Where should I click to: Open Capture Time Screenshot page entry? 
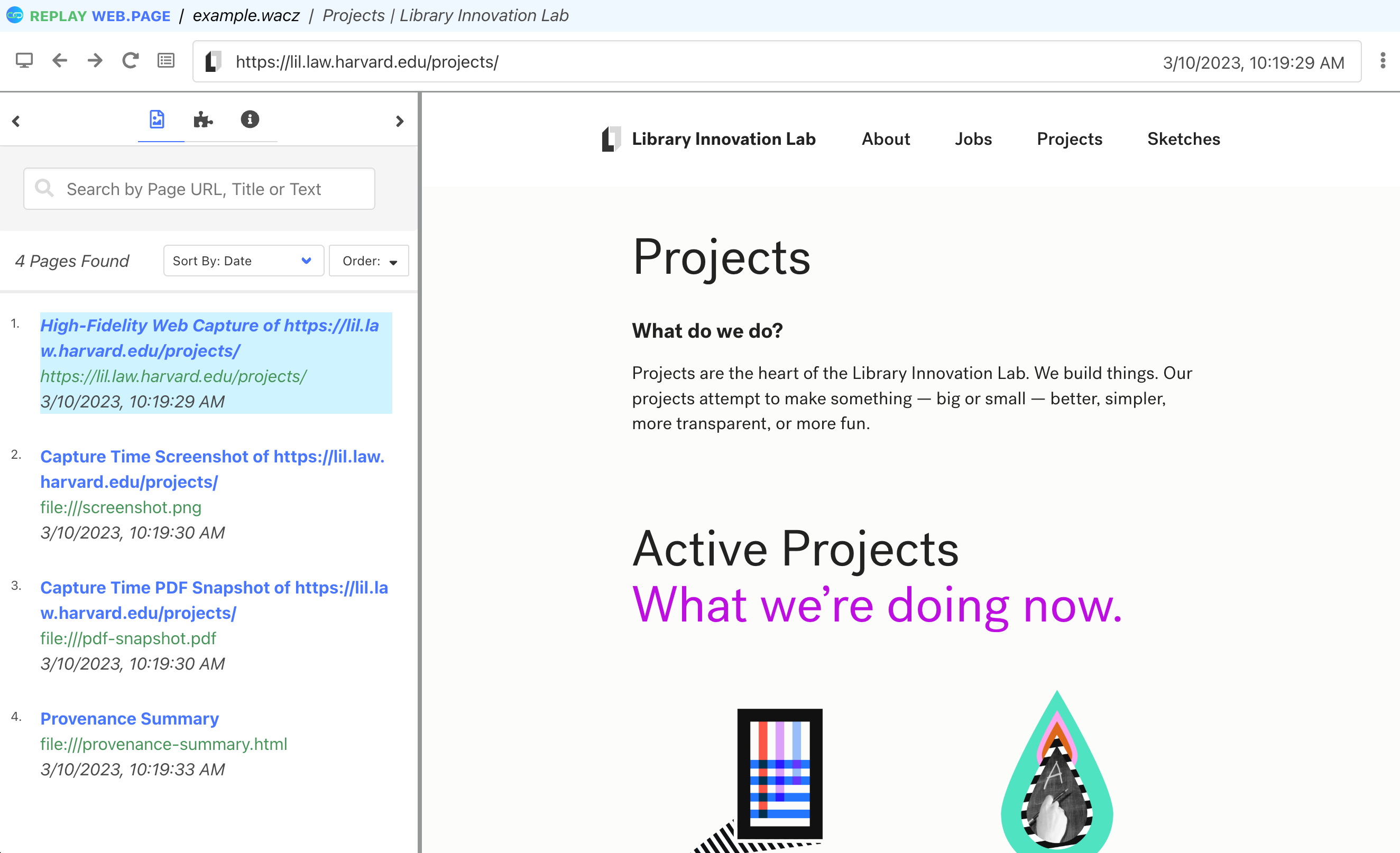coord(212,469)
